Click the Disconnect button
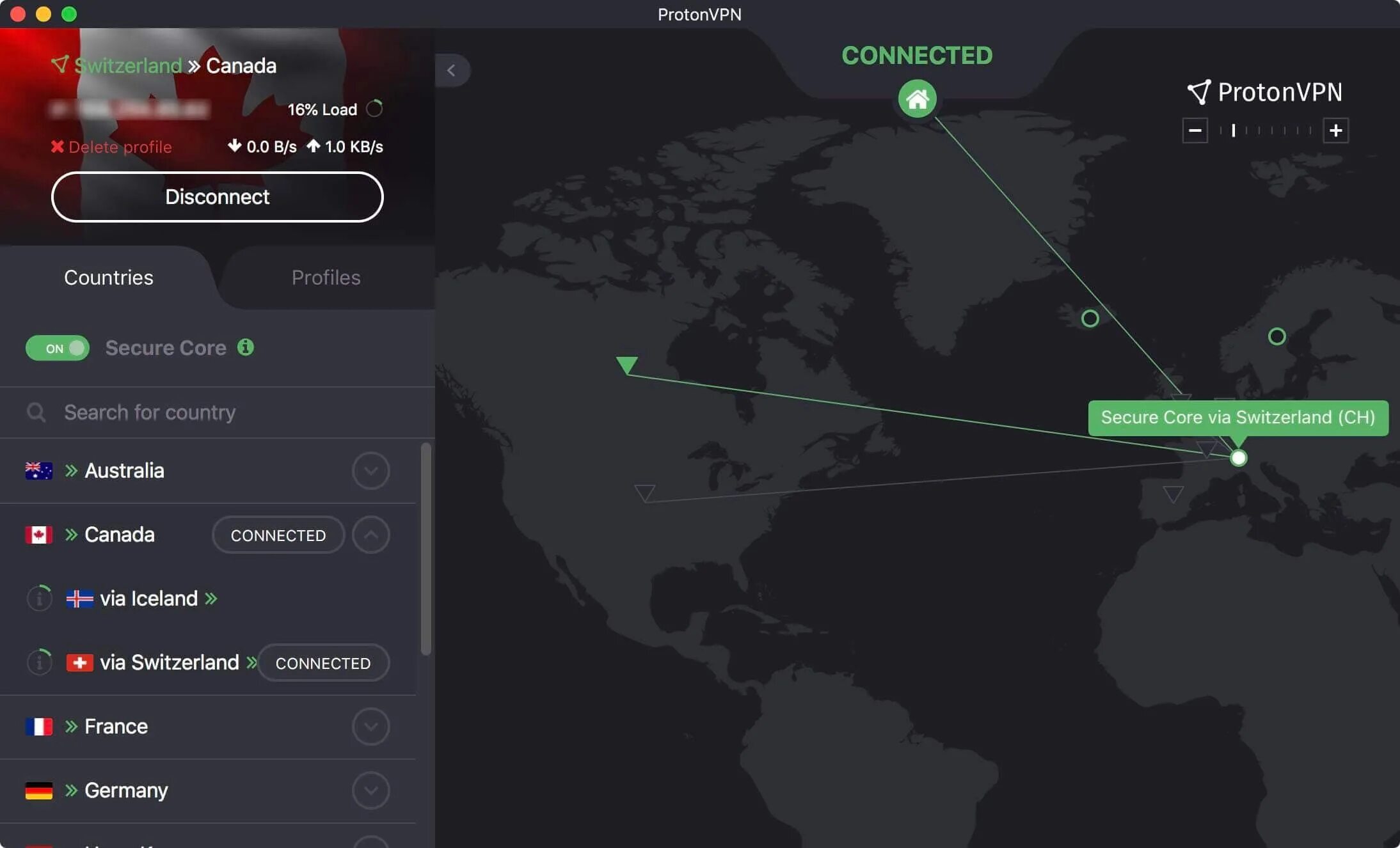Image resolution: width=1400 pixels, height=848 pixels. (x=216, y=196)
